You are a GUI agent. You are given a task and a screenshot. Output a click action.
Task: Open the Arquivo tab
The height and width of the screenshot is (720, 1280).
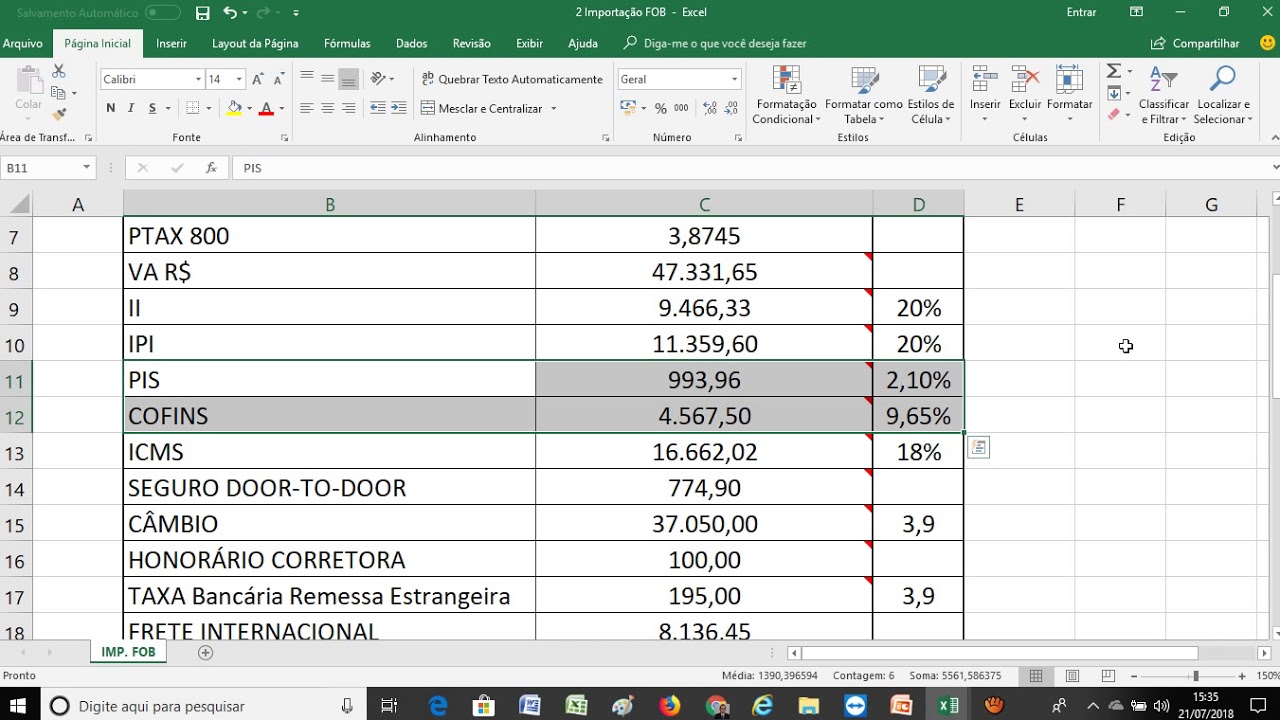23,44
